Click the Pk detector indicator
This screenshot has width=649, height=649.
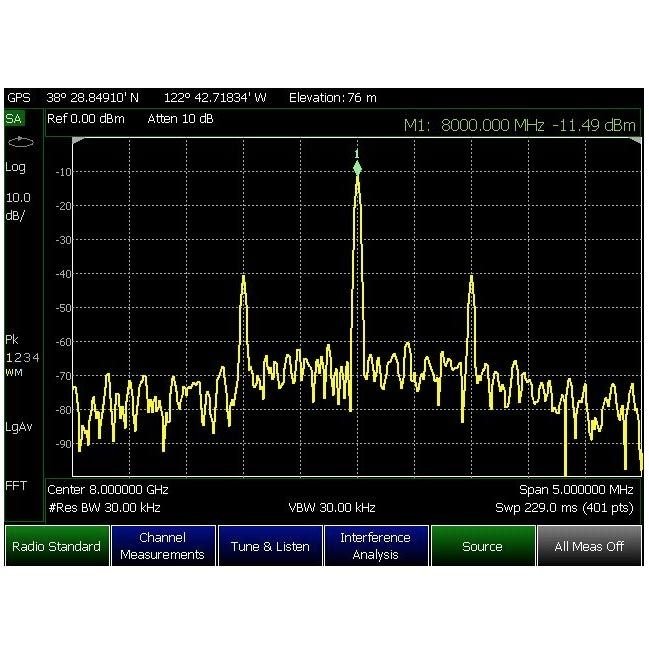click(x=12, y=340)
